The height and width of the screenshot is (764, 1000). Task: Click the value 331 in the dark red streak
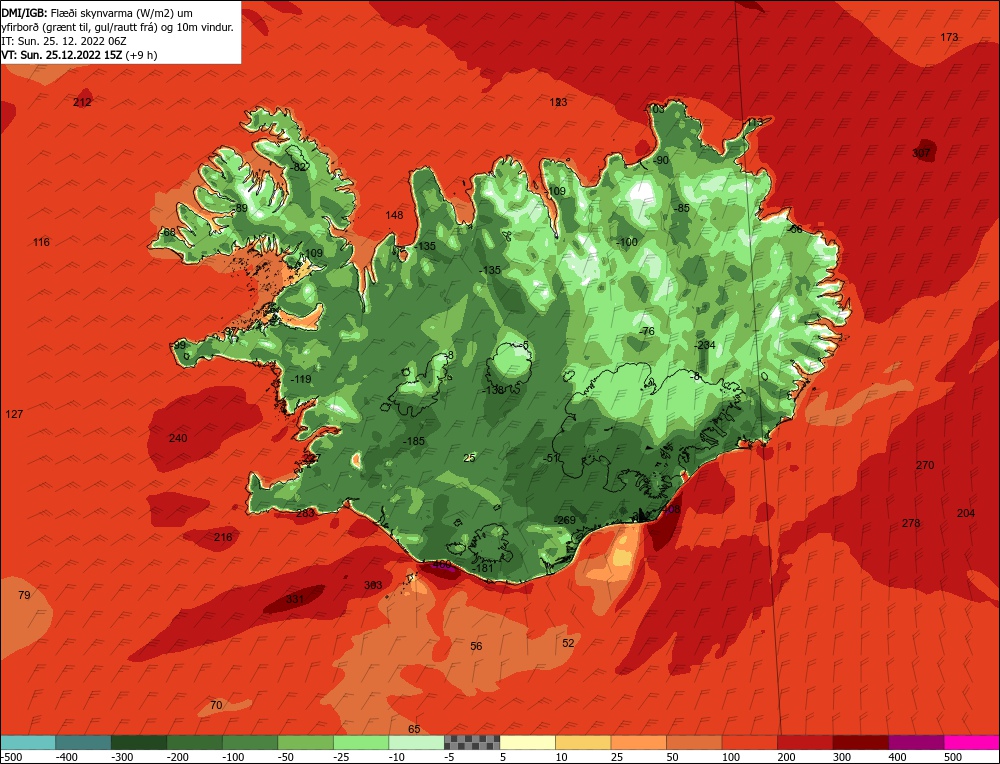click(295, 599)
